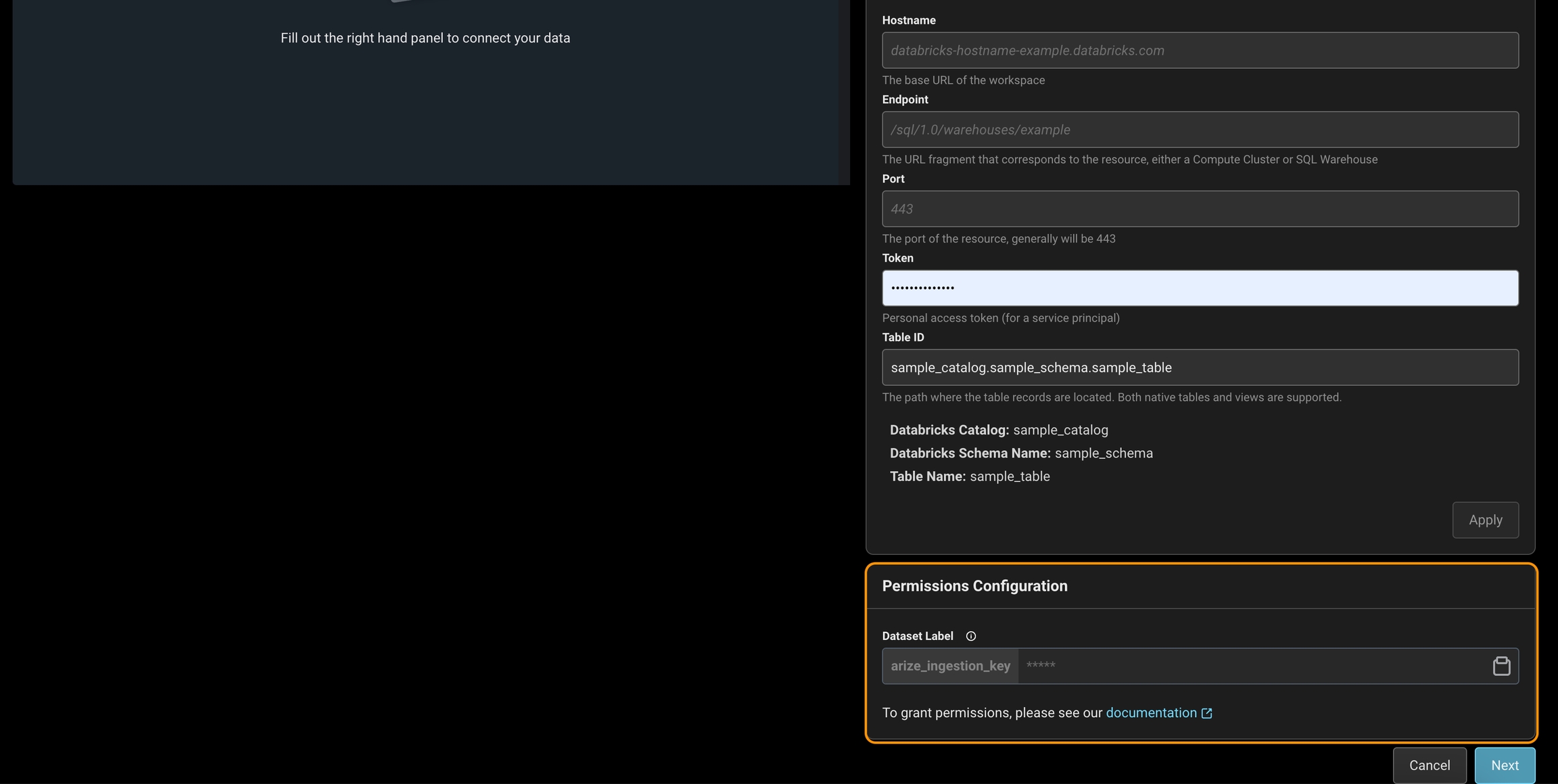Click the left preview panel's vertical scrollbar

click(844, 91)
